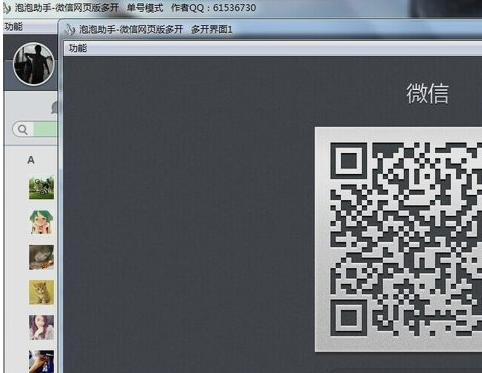The width and height of the screenshot is (482, 373).
Task: Select the green-haired anime avatar contact
Action: click(x=41, y=222)
